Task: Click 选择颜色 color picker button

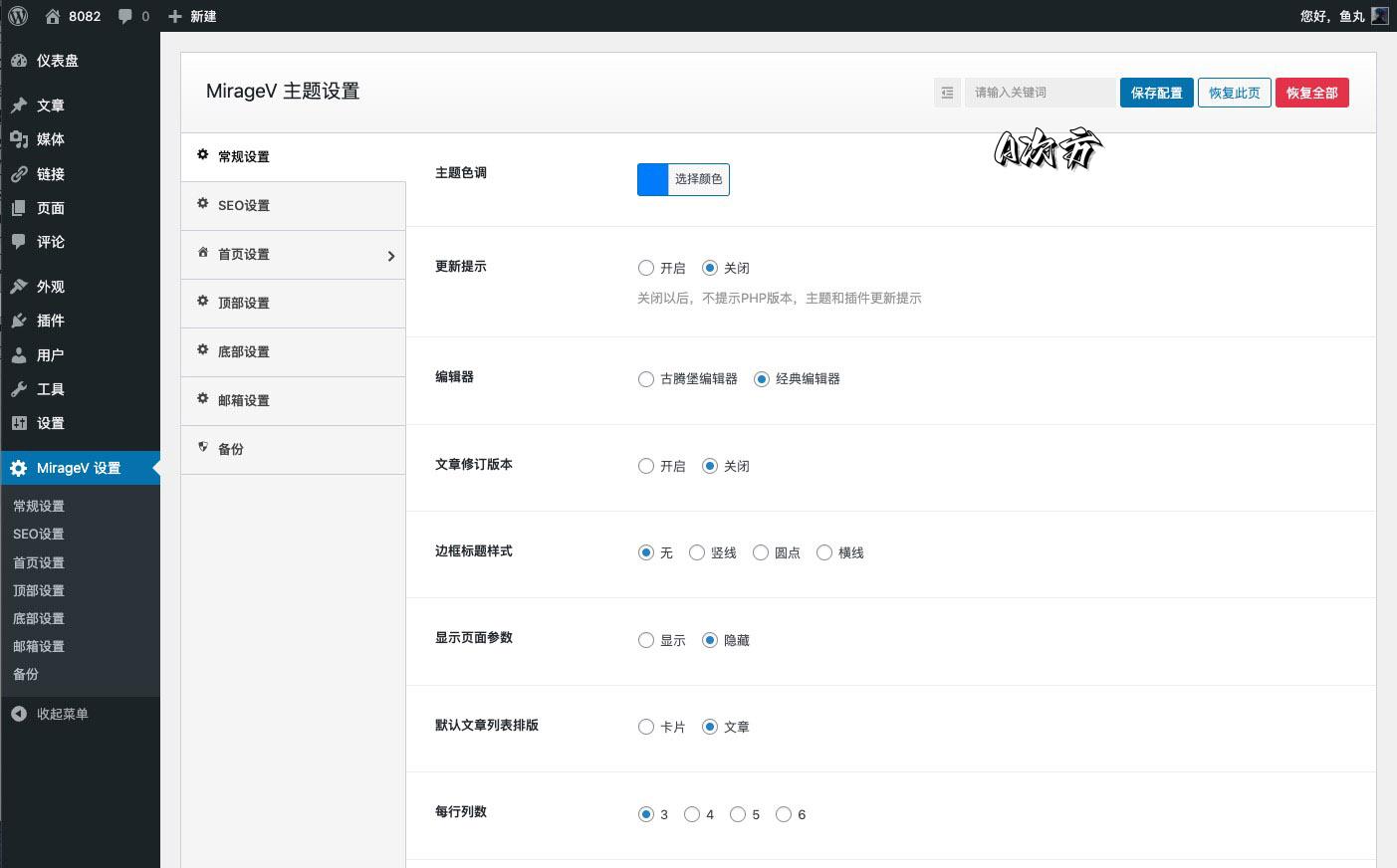Action: click(698, 179)
